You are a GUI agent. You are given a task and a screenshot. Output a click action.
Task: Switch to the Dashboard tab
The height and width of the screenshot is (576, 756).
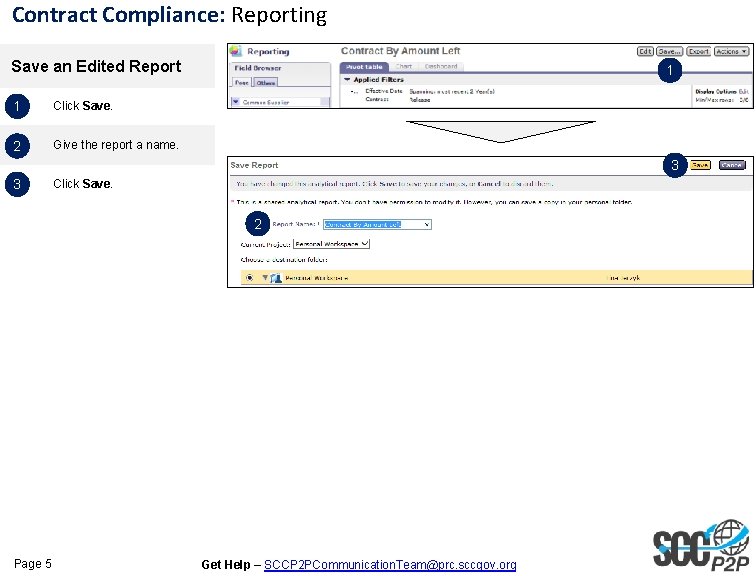click(441, 67)
